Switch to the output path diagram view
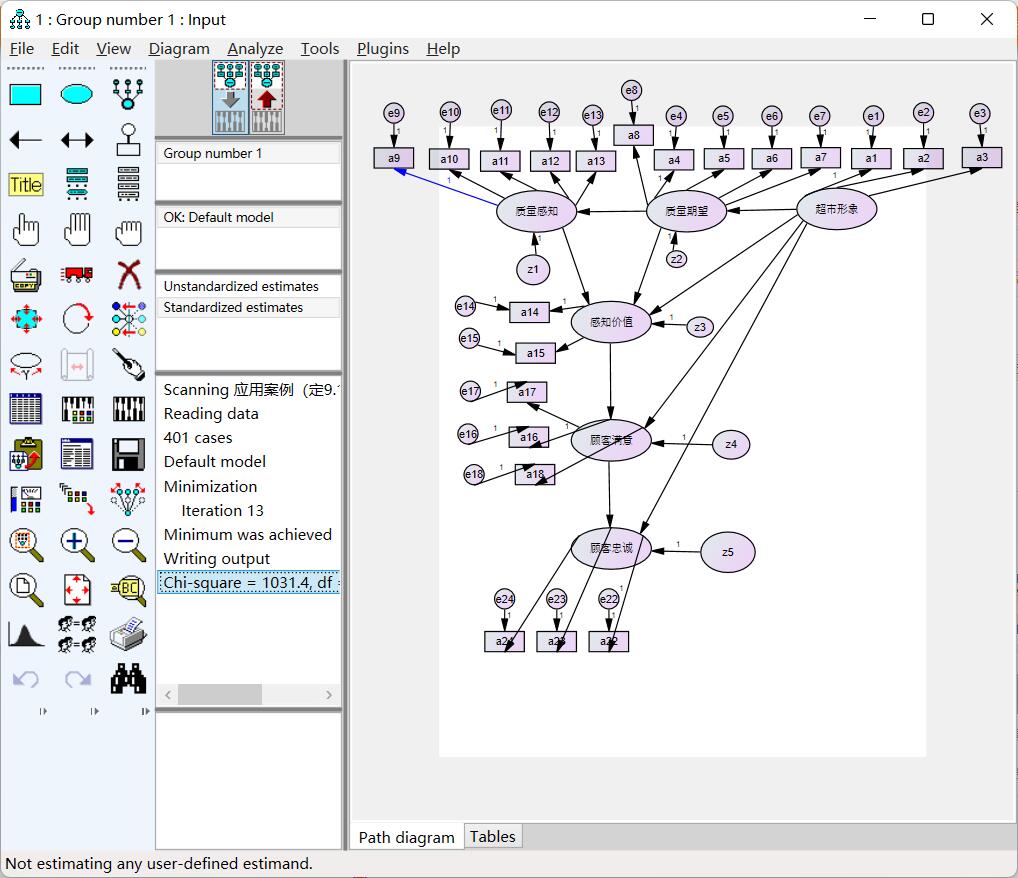This screenshot has width=1018, height=878. 267,98
